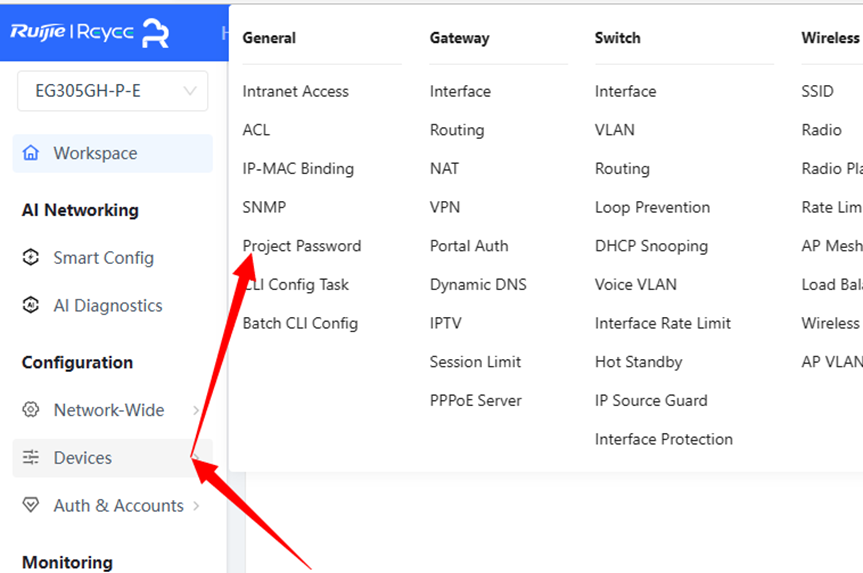Screen dimensions: 863x573
Task: Click the Network-Wide gear icon
Action: [x=31, y=410]
